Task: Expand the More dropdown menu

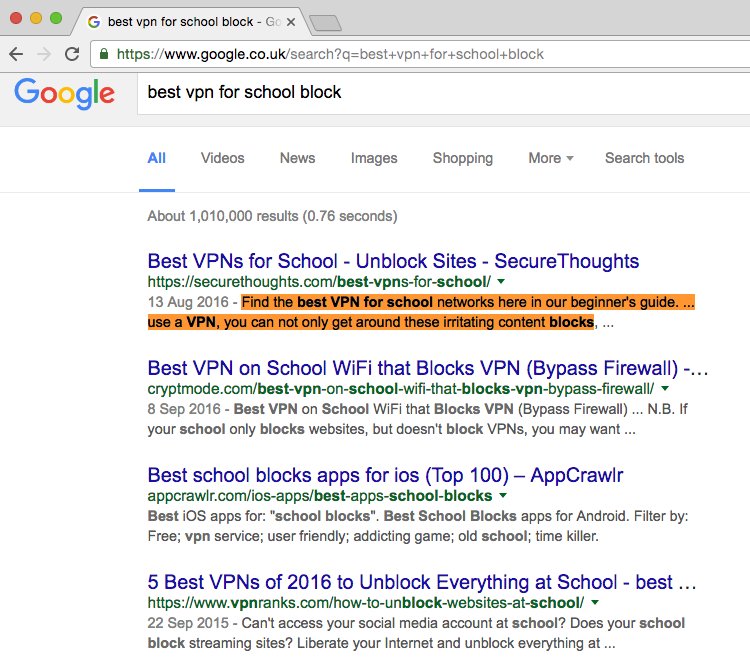Action: pyautogui.click(x=551, y=158)
